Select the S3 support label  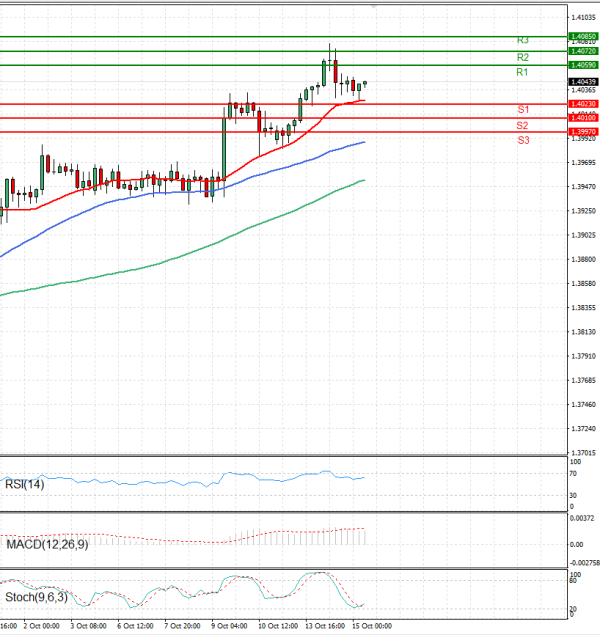click(523, 141)
